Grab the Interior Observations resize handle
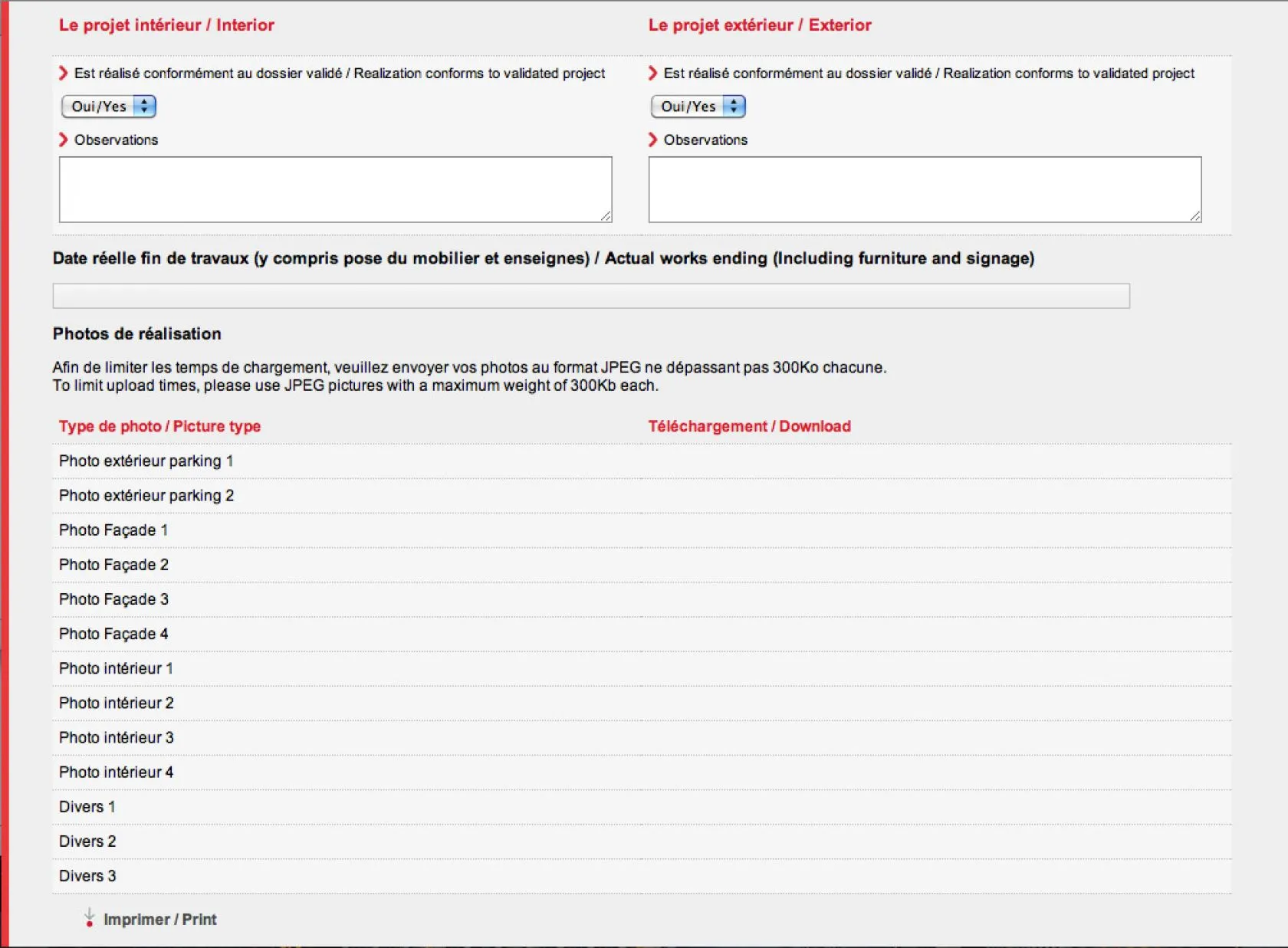1288x948 pixels. [606, 217]
